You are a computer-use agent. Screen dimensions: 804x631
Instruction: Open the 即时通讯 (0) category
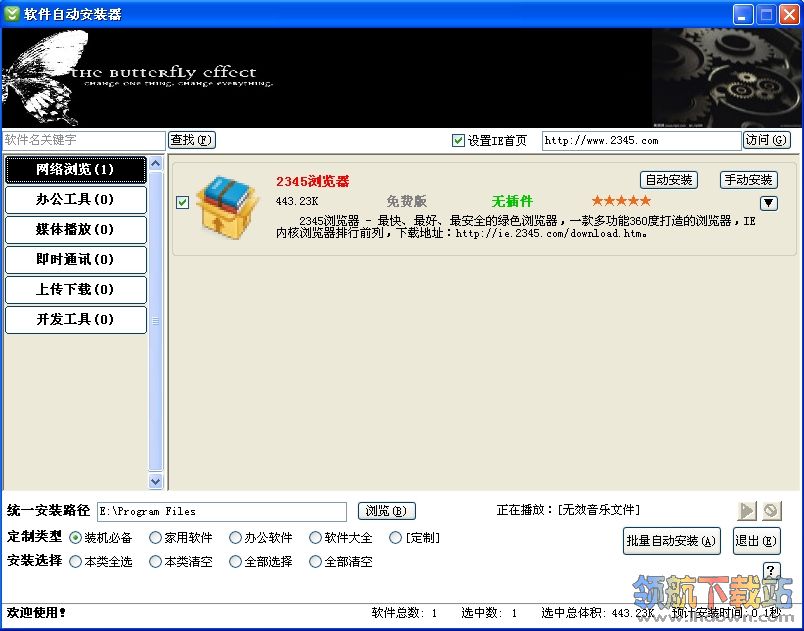[76, 259]
